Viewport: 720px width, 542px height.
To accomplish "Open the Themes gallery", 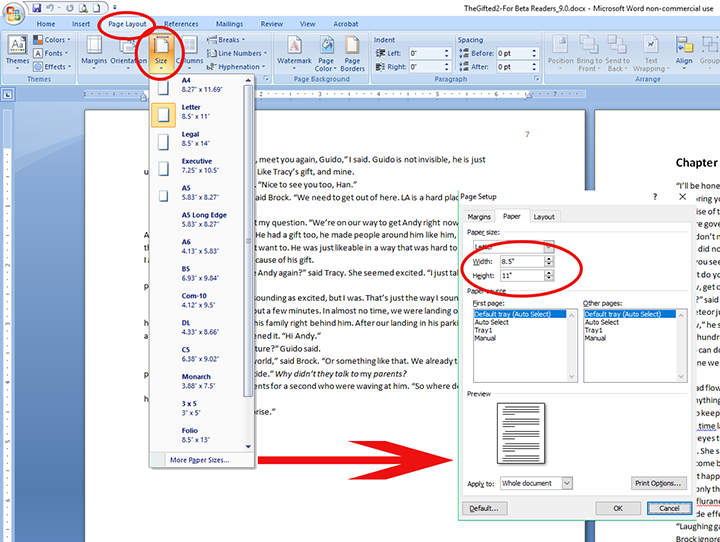I will (17, 52).
